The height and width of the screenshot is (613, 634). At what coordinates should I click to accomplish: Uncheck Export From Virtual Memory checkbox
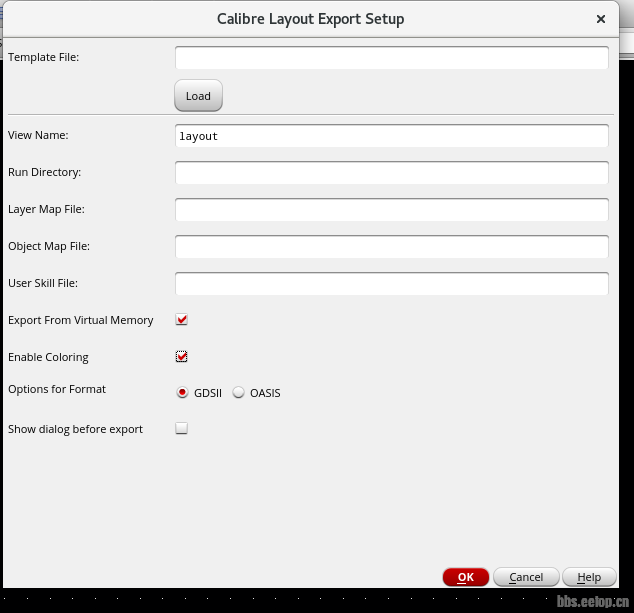click(182, 319)
